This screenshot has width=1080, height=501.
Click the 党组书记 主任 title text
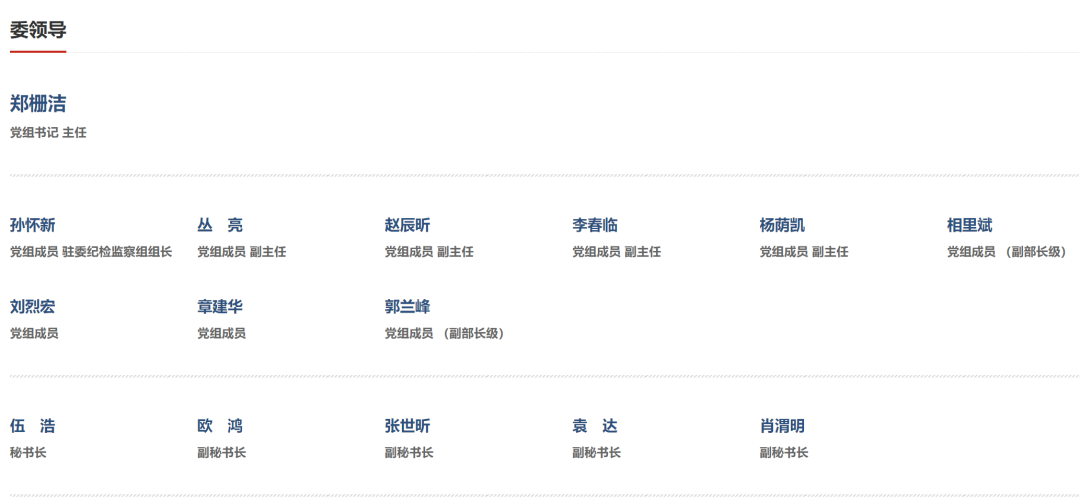[48, 133]
